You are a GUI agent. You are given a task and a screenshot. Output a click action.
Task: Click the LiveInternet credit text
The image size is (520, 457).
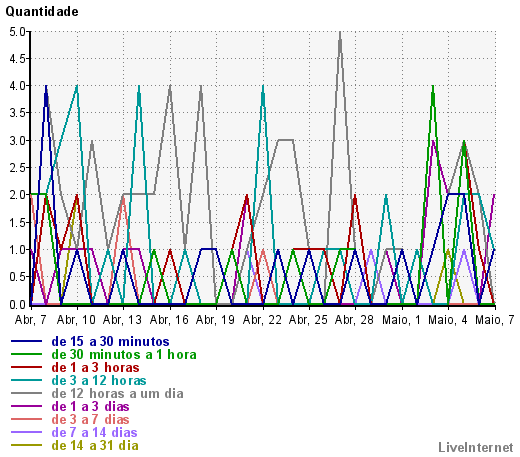click(476, 447)
